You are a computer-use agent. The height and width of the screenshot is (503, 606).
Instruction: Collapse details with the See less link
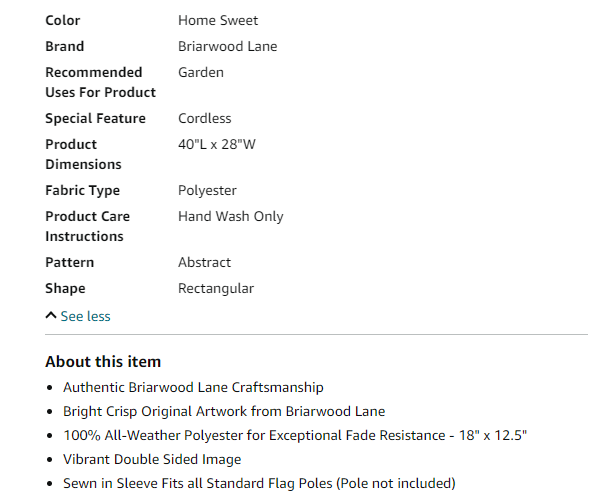[x=85, y=316]
